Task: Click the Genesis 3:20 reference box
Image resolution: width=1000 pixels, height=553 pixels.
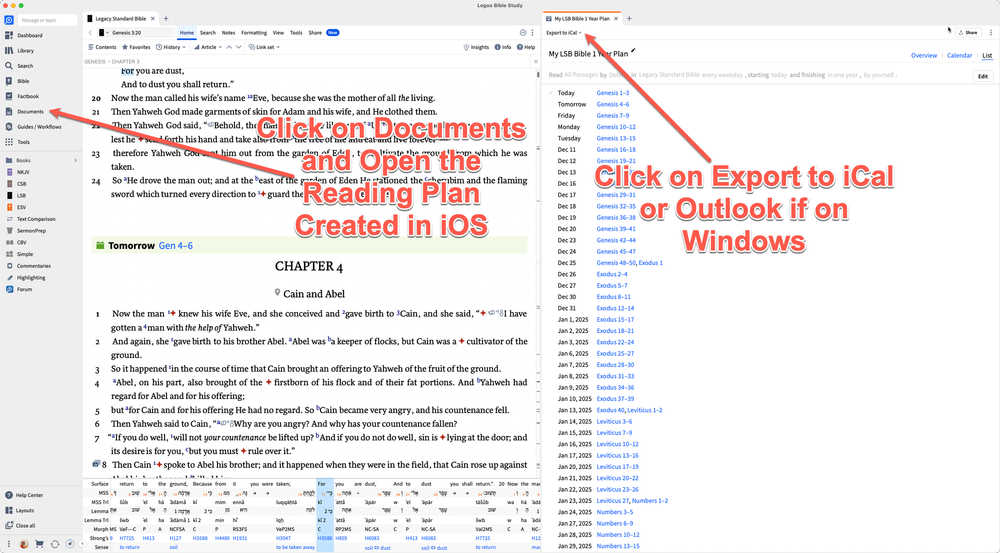Action: pyautogui.click(x=140, y=33)
